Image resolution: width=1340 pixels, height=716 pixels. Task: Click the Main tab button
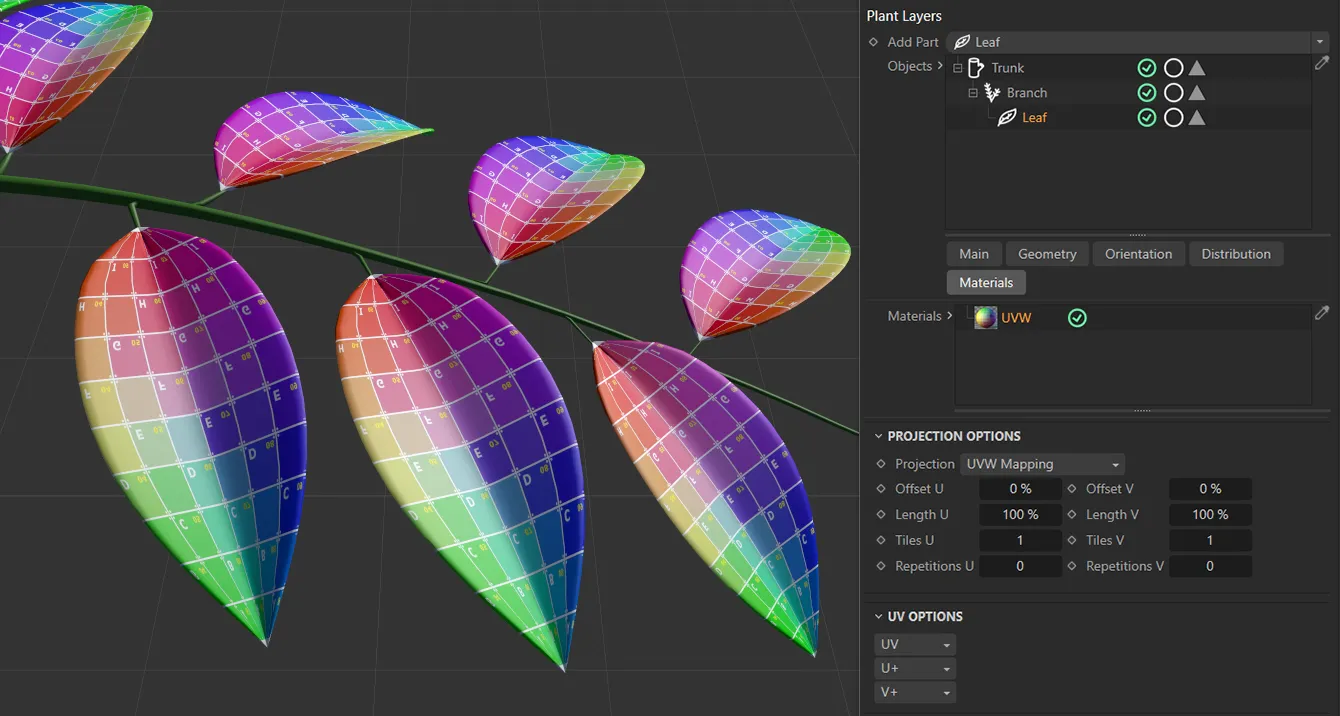pyautogui.click(x=973, y=253)
